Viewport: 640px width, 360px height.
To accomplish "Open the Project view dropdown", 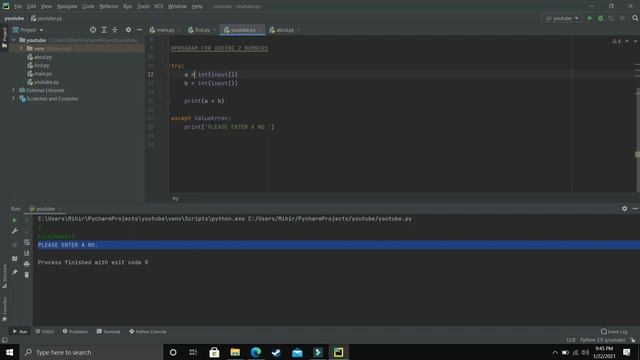I will coord(28,30).
